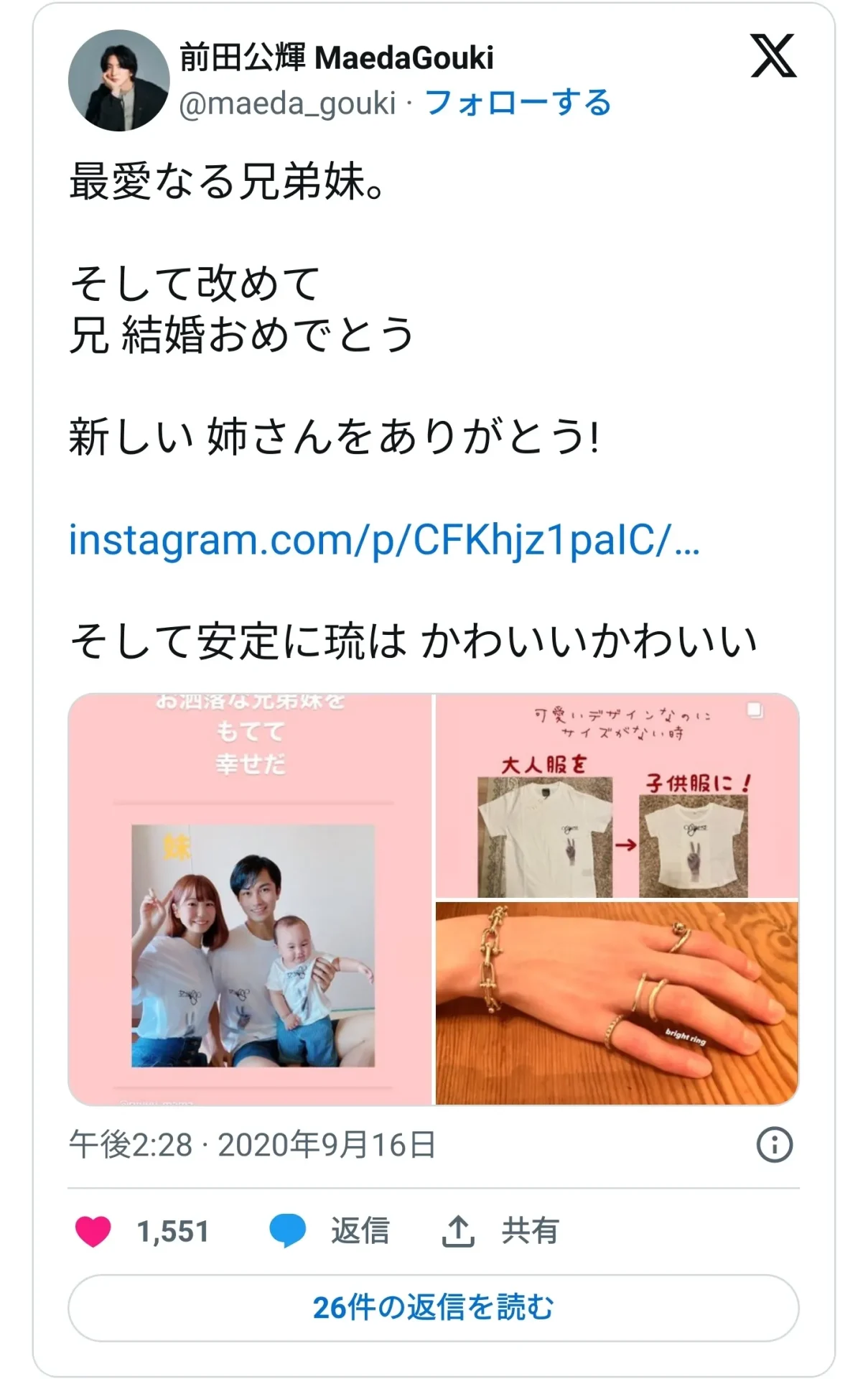Click the 1,551 likes count
The width and height of the screenshot is (868, 1379).
click(173, 1232)
